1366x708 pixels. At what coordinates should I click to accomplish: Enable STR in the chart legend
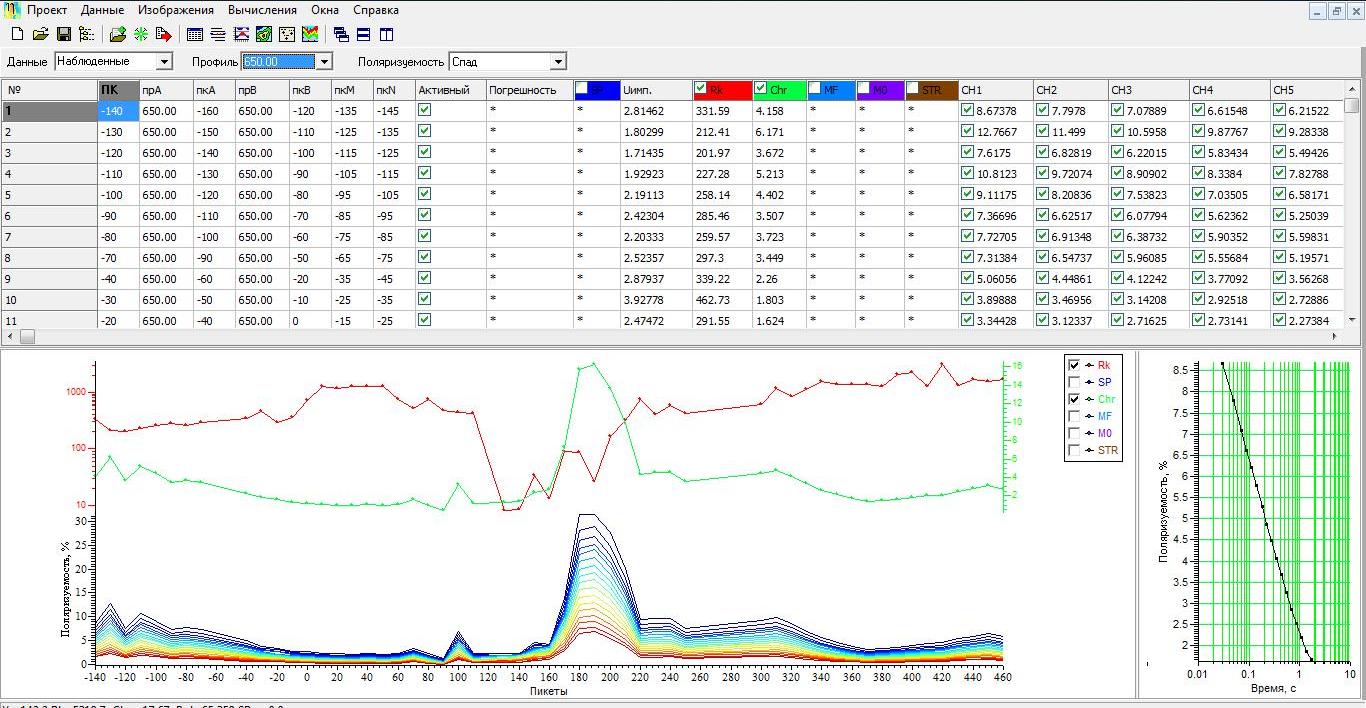click(x=1074, y=450)
